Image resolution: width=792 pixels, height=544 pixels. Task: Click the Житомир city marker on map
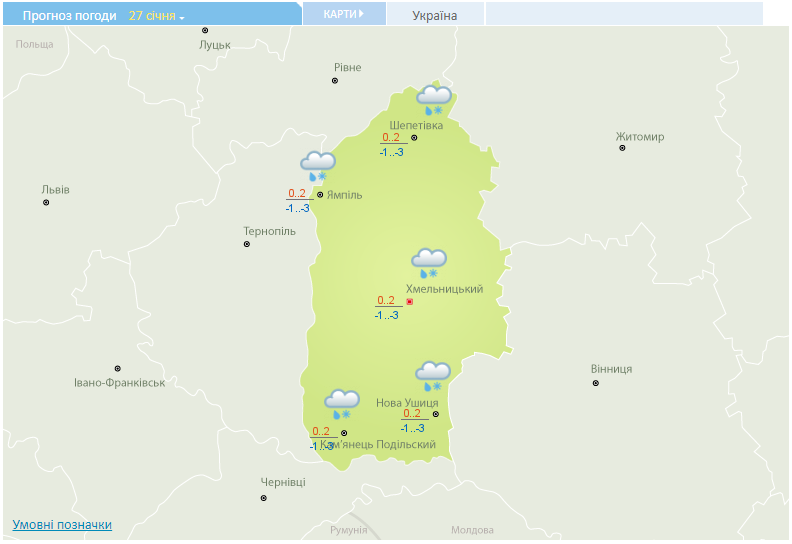pos(622,148)
